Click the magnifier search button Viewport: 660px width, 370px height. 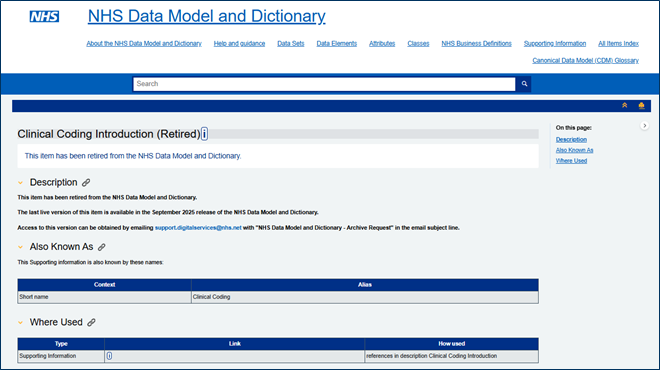click(524, 84)
